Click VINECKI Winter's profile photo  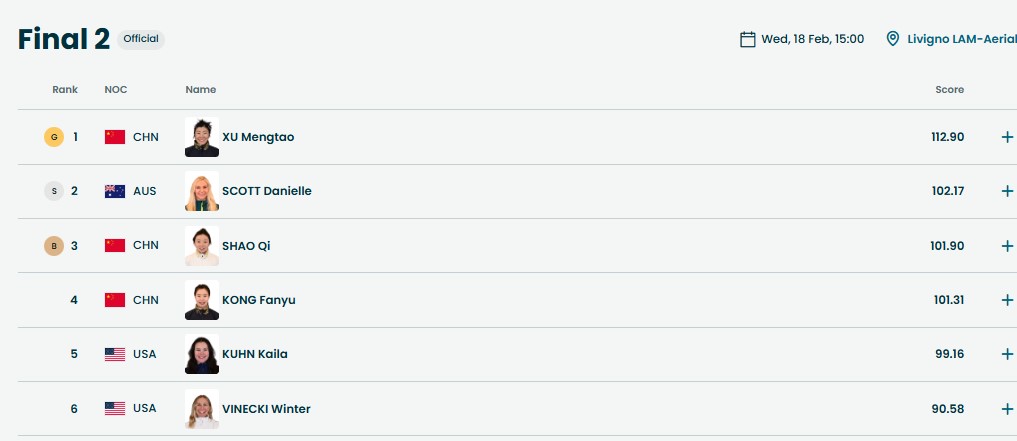click(202, 408)
